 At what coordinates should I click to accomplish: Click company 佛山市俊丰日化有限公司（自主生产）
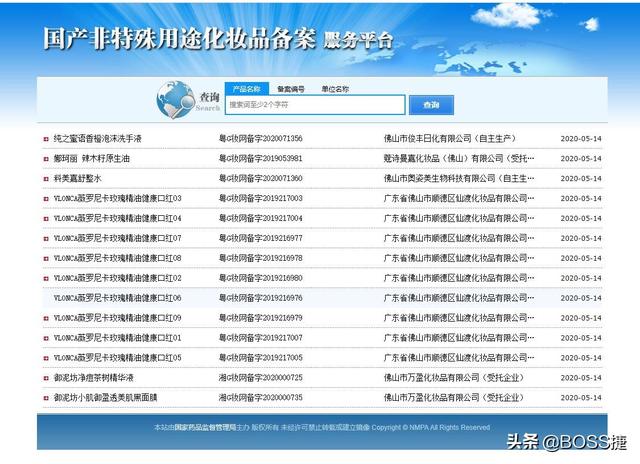[450, 139]
